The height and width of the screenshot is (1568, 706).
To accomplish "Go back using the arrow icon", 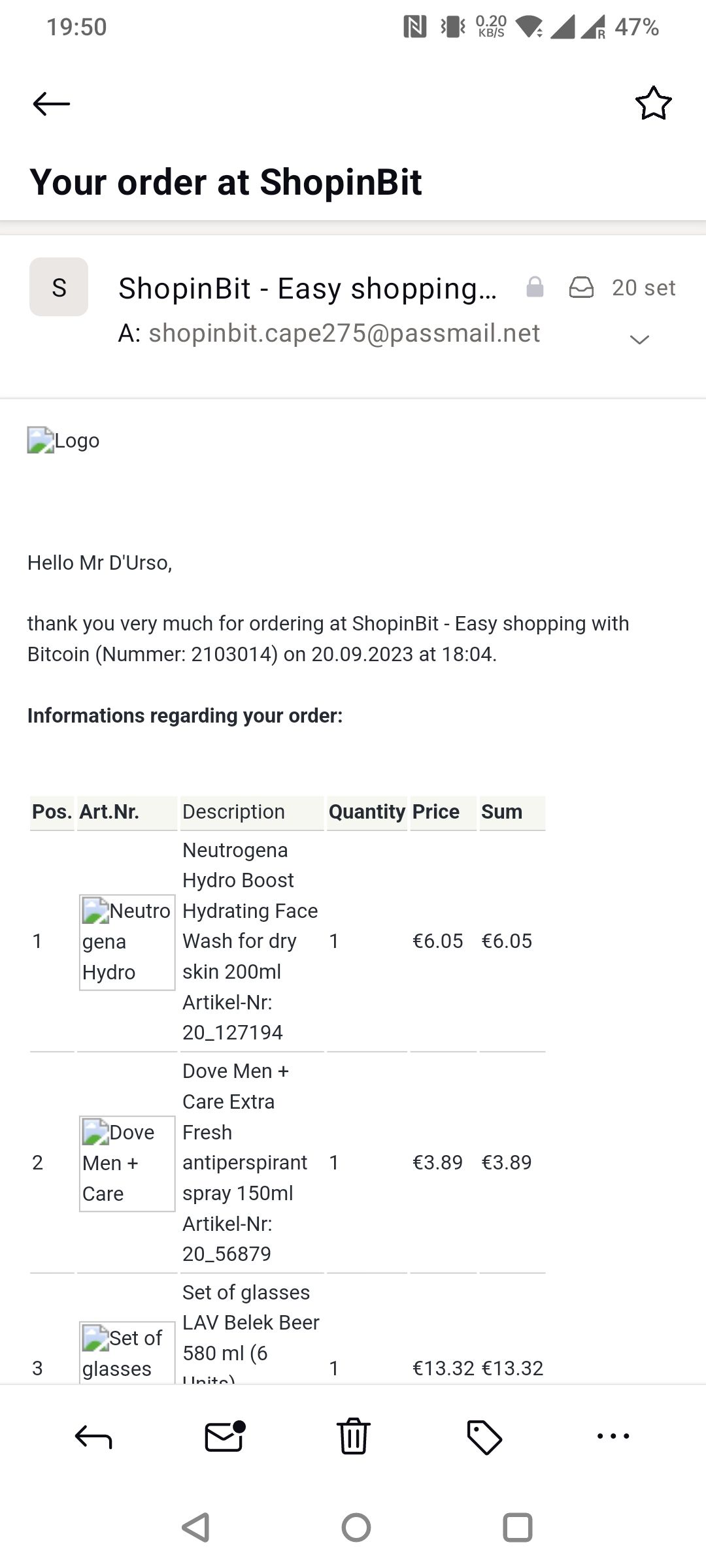I will tap(52, 103).
